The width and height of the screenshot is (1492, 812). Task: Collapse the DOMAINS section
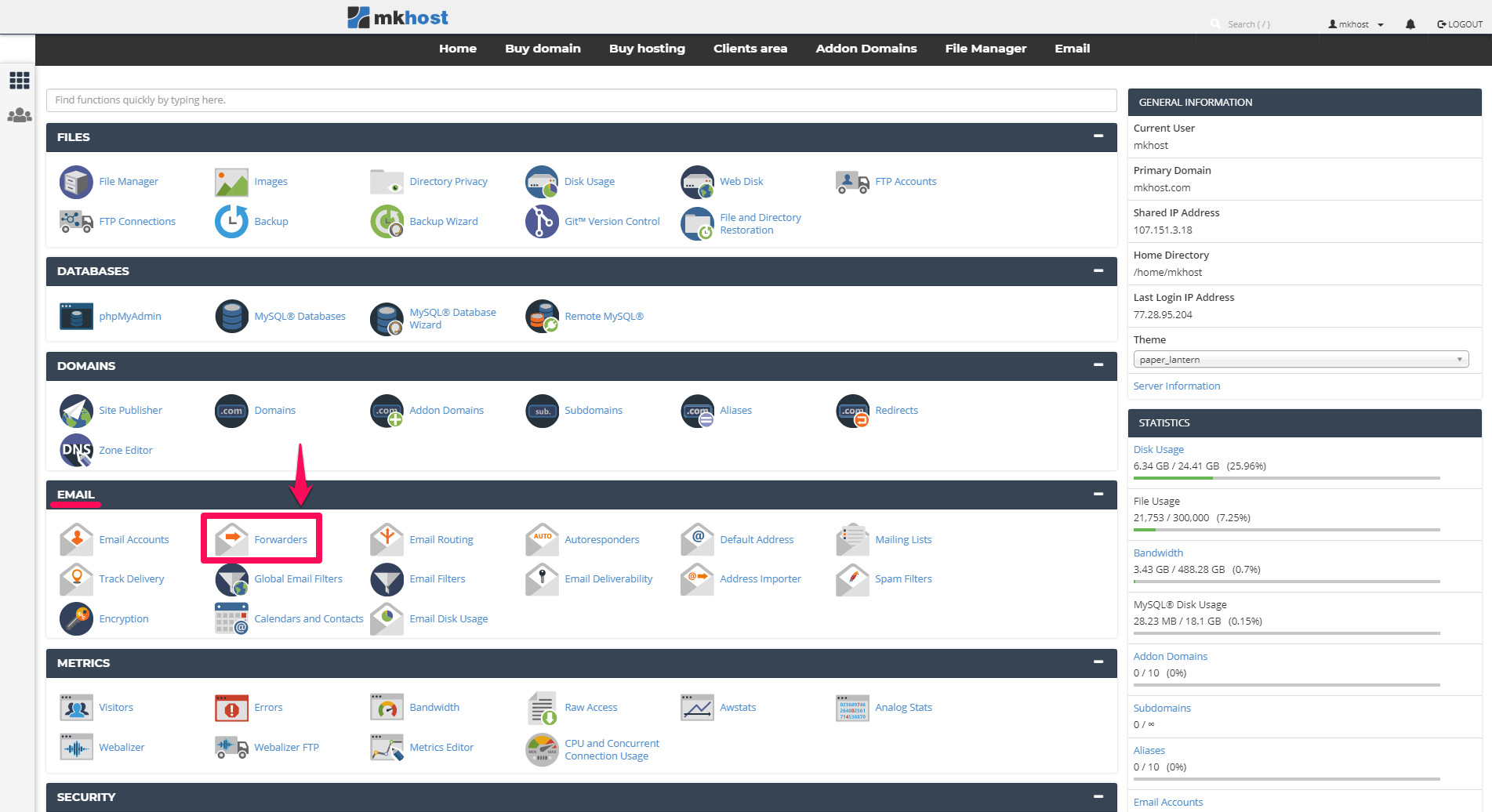click(1098, 365)
